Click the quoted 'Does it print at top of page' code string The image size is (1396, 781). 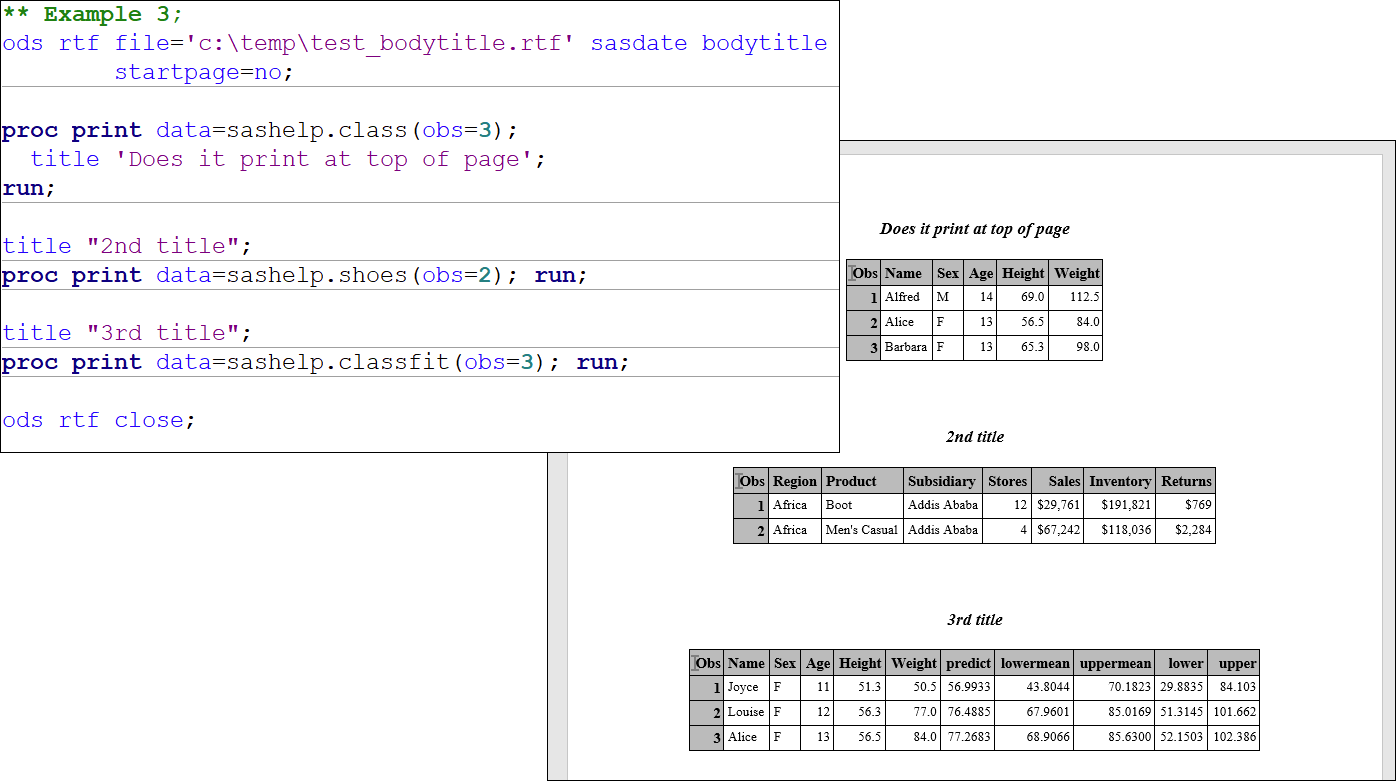324,159
